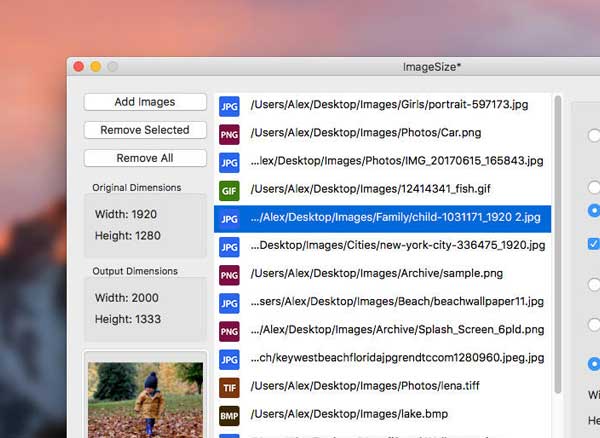This screenshot has height=438, width=600.
Task: Select the 12414341_fish.gif row
Action: 383,191
